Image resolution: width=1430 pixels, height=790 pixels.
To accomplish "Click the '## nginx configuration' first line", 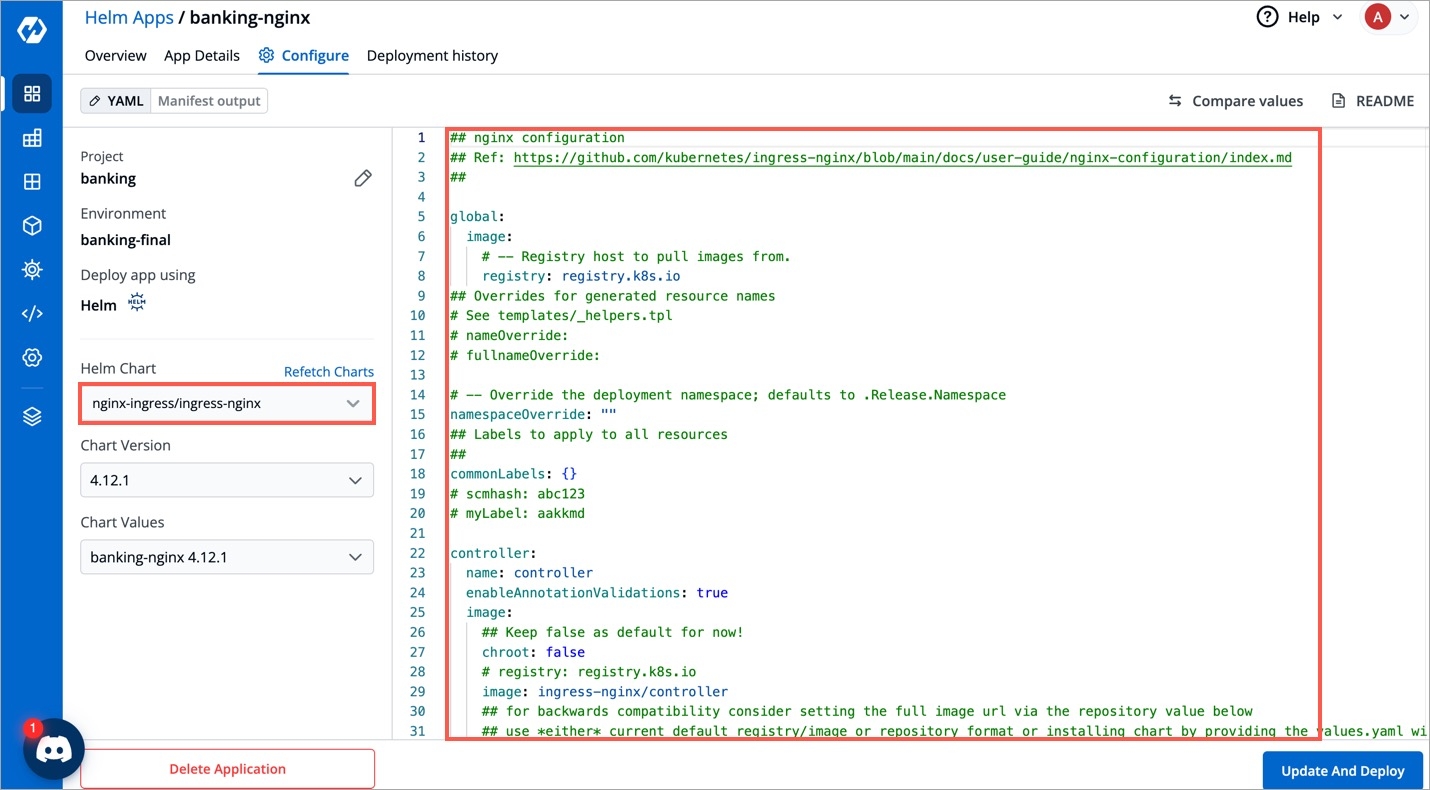I will click(537, 137).
